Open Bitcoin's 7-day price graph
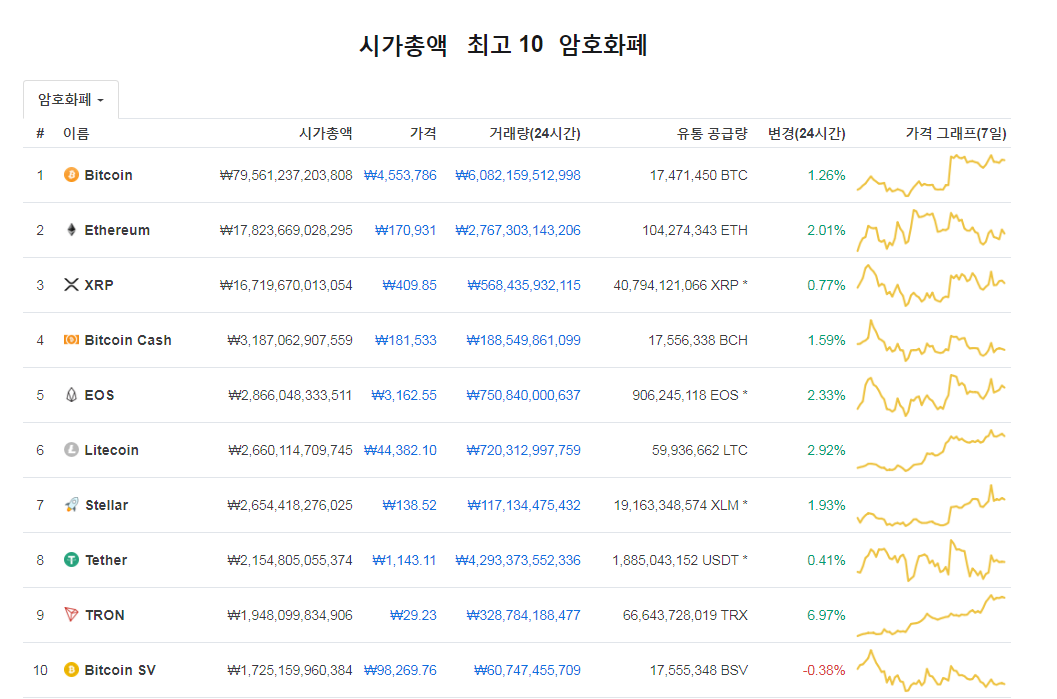This screenshot has width=1057, height=699. 931,175
